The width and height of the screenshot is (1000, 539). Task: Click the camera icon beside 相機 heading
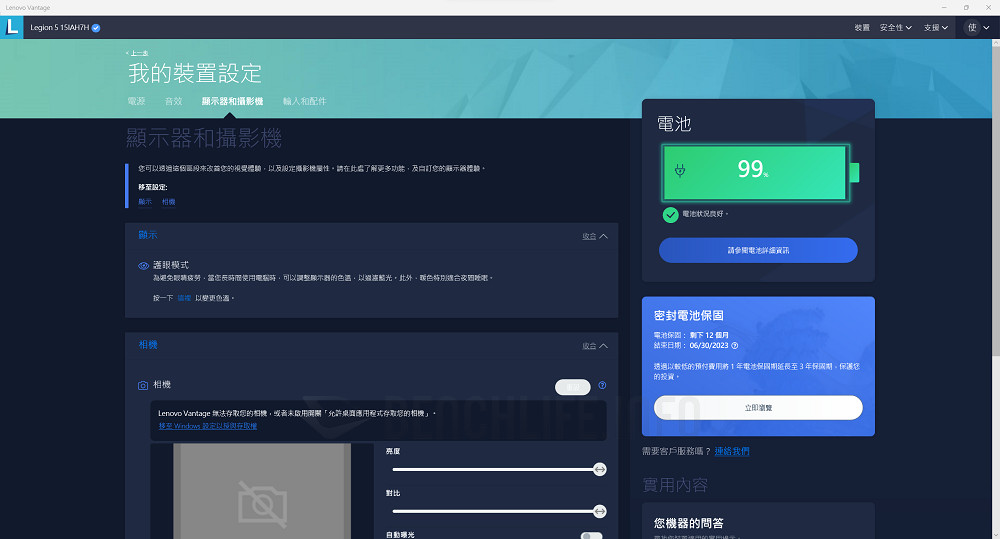(x=143, y=385)
